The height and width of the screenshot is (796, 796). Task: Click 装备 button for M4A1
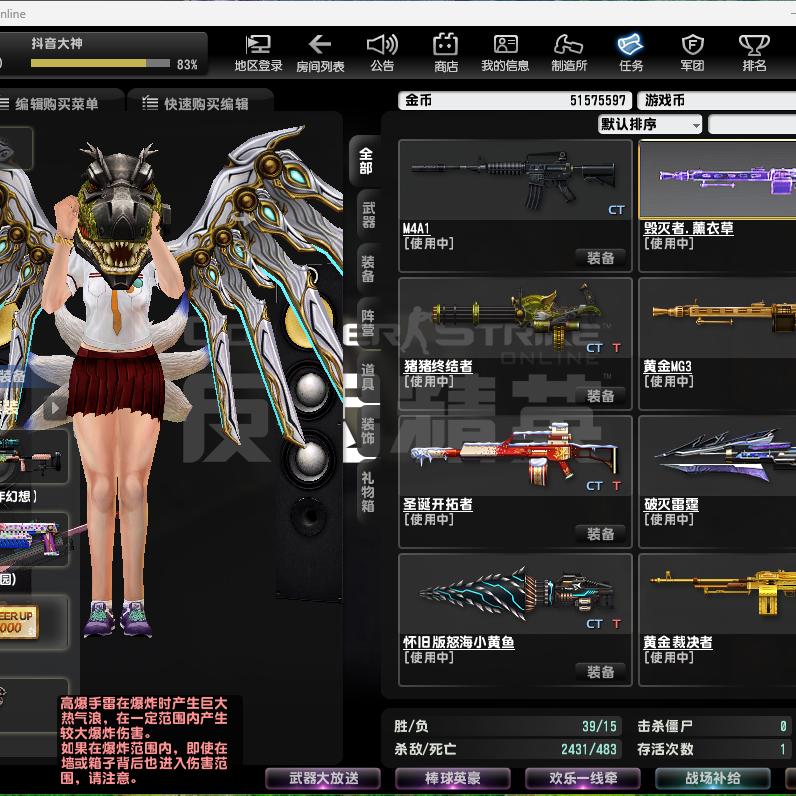tap(601, 258)
